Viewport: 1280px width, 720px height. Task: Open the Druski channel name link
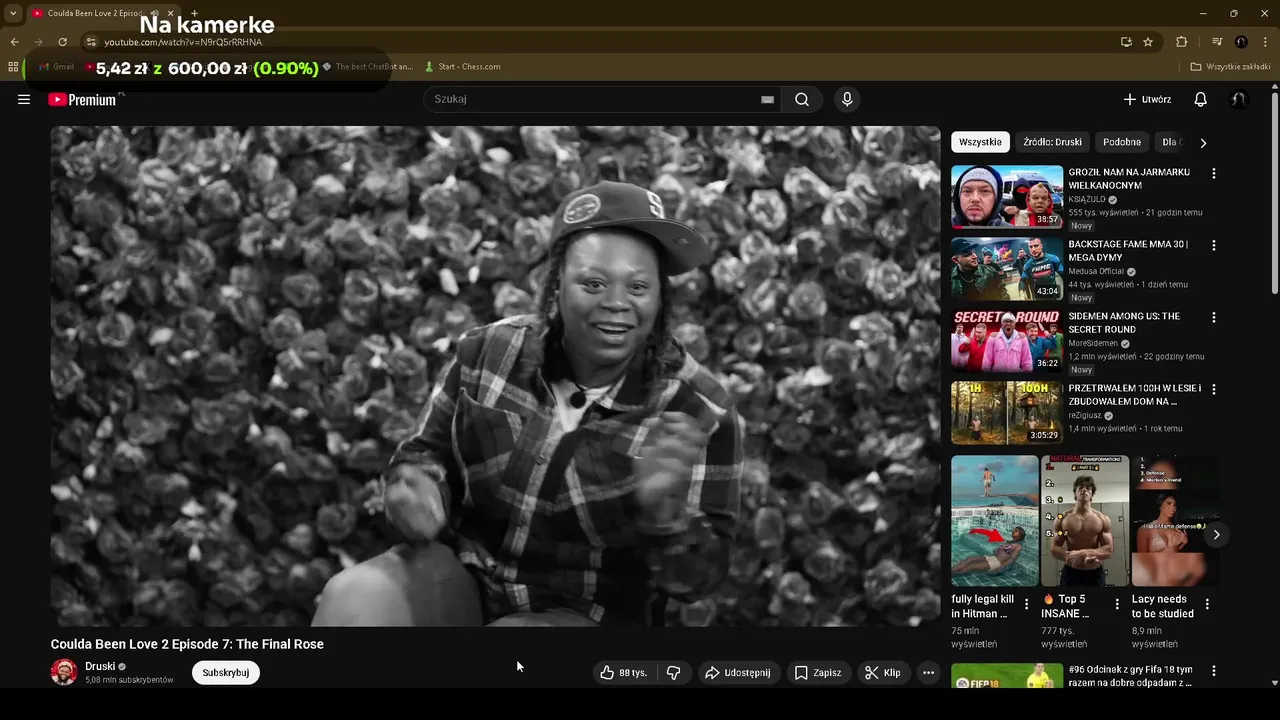(x=100, y=666)
